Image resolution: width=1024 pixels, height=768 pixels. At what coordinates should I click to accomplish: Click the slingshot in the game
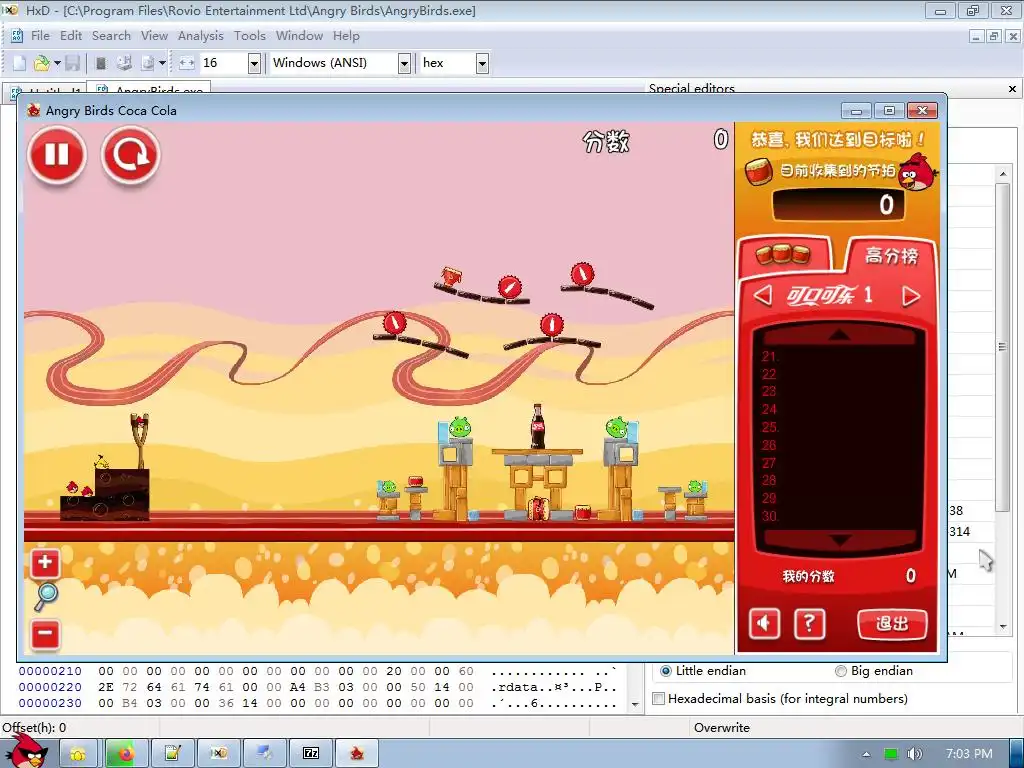click(139, 441)
